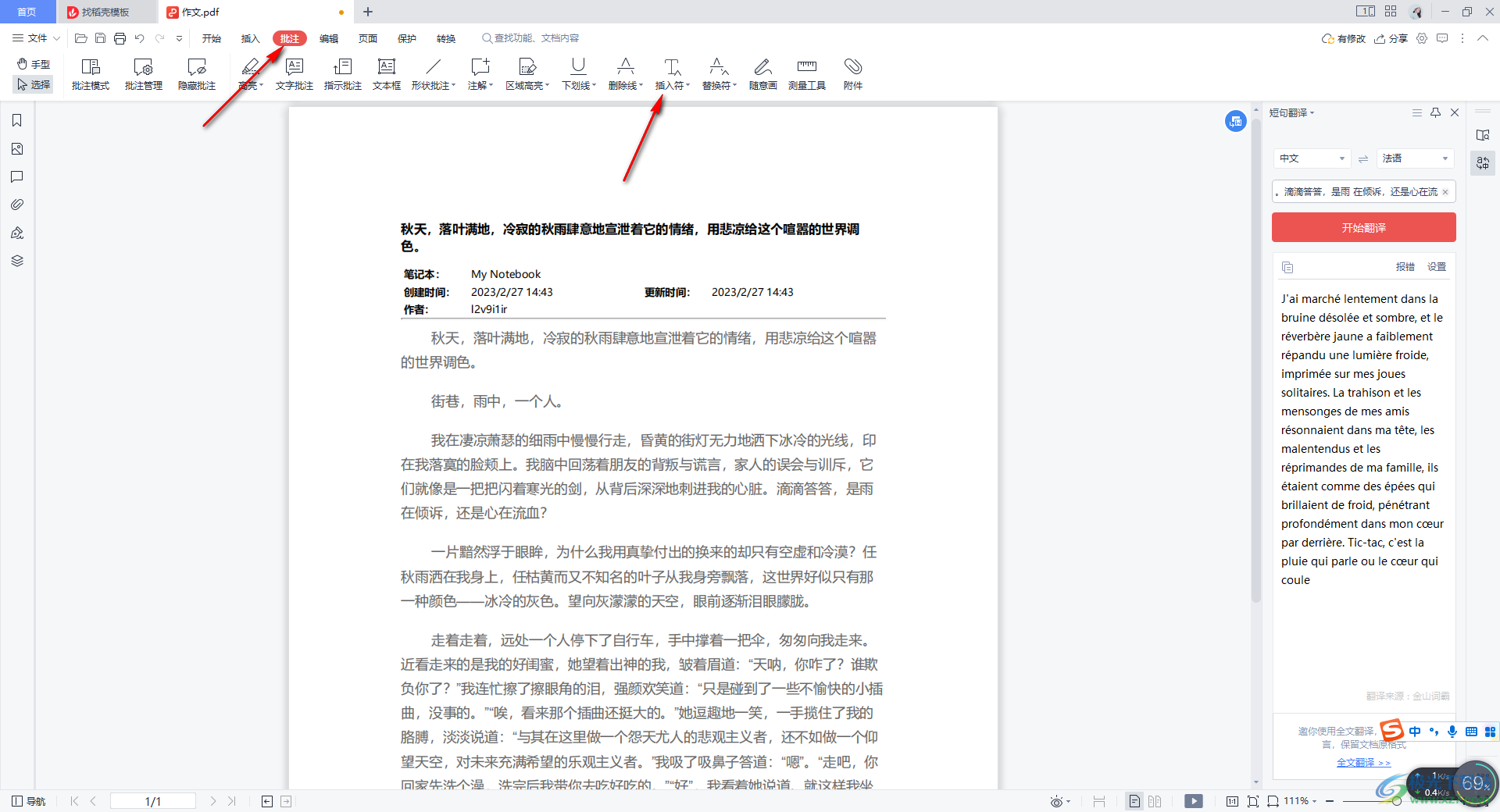Open the comments sidebar panel

pyautogui.click(x=17, y=176)
